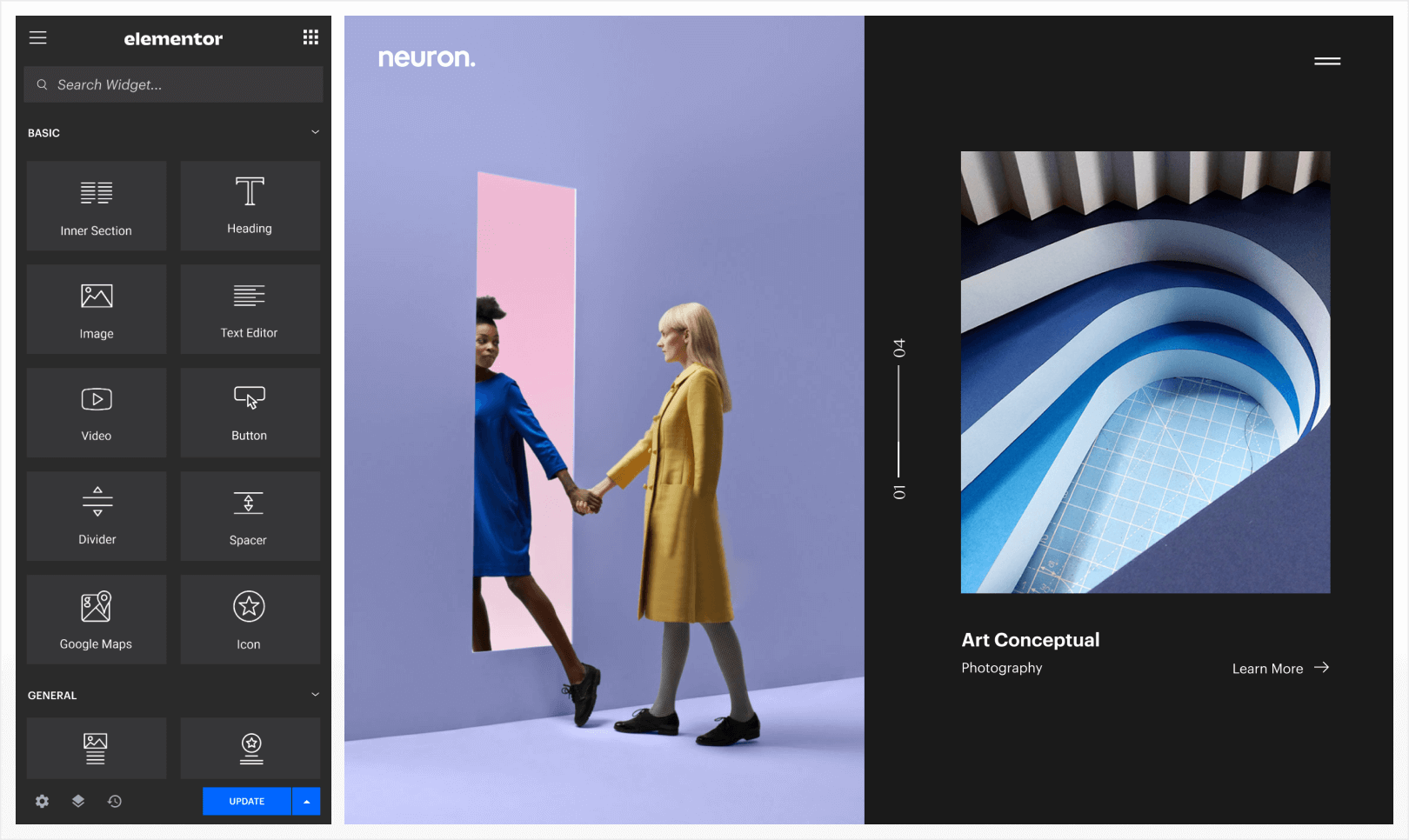Open the Elementor hamburger menu
The width and height of the screenshot is (1409, 840).
[38, 37]
